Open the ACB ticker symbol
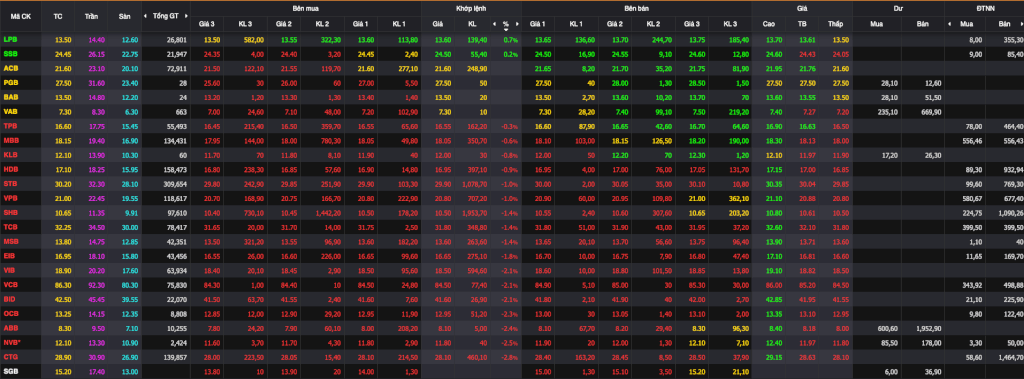The width and height of the screenshot is (1024, 379). click(10, 68)
